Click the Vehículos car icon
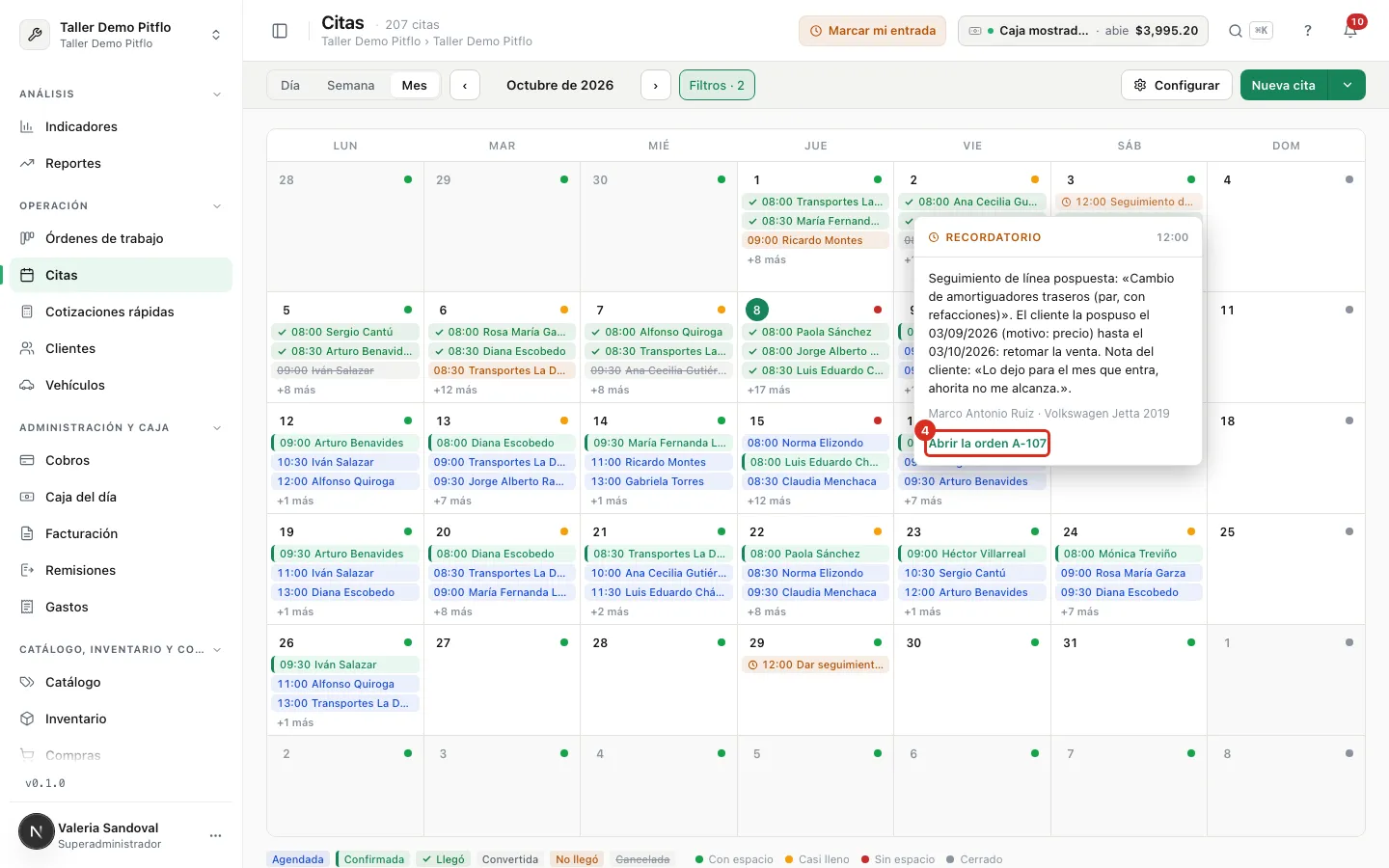Viewport: 1389px width, 868px height. [27, 385]
